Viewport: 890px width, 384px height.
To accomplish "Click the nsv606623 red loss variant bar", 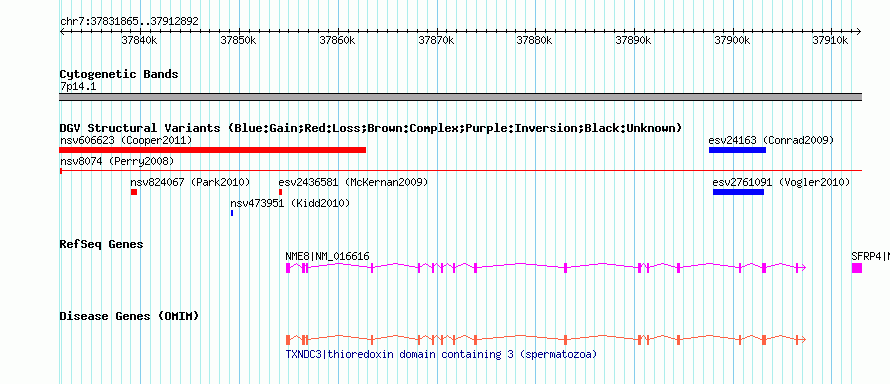I will pyautogui.click(x=213, y=150).
